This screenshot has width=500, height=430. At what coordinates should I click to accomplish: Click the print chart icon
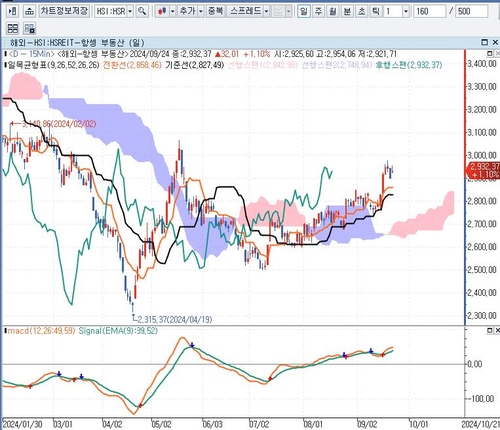(x=29, y=11)
